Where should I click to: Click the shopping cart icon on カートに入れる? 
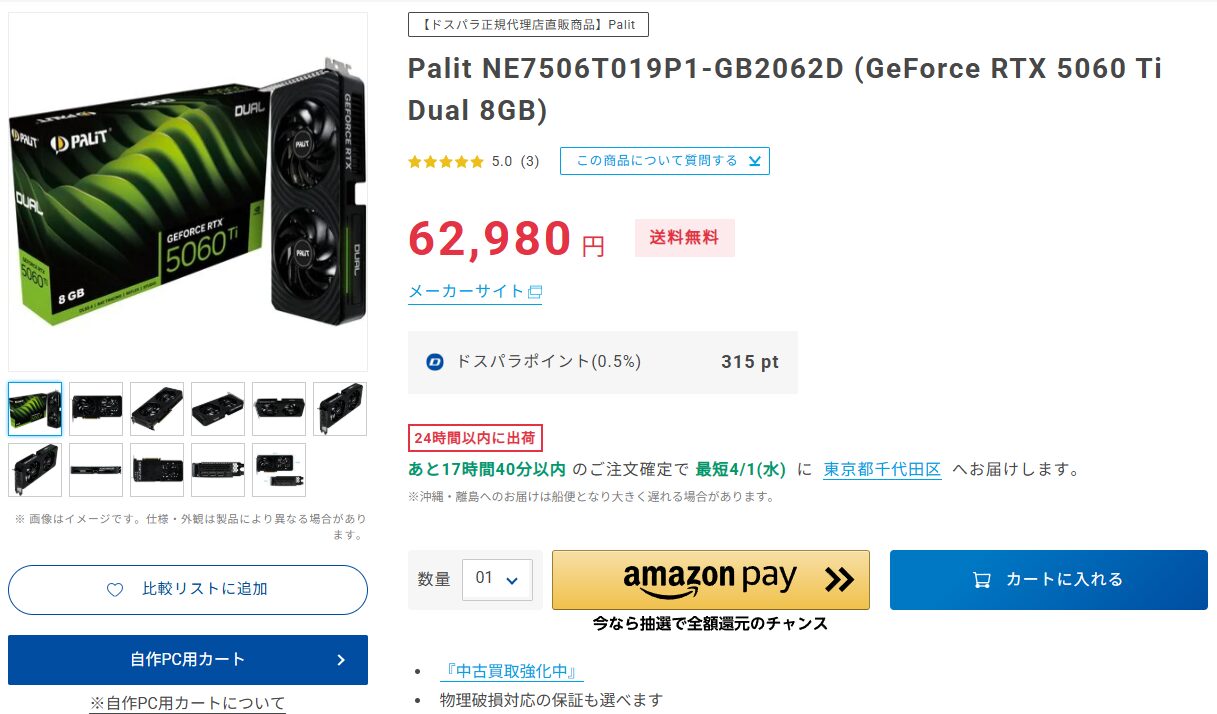tap(982, 580)
